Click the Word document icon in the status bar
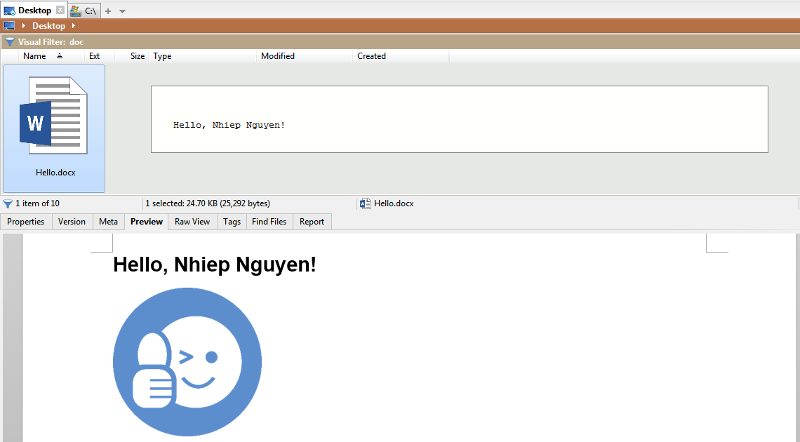The height and width of the screenshot is (442, 800). [365, 203]
